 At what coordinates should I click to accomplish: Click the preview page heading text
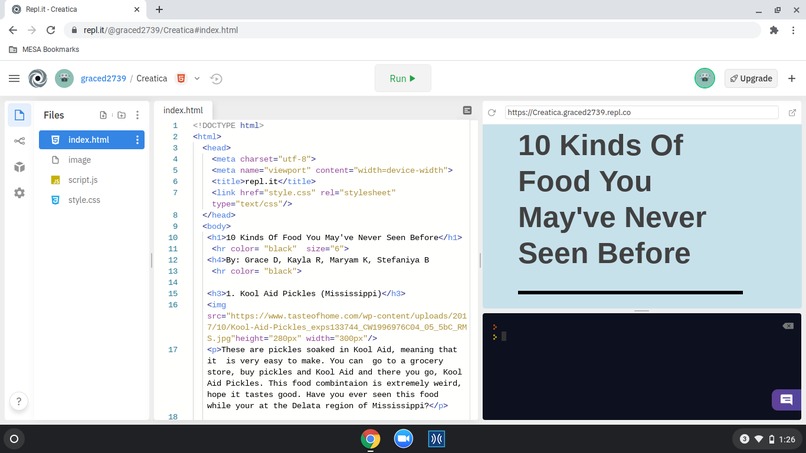click(x=612, y=199)
